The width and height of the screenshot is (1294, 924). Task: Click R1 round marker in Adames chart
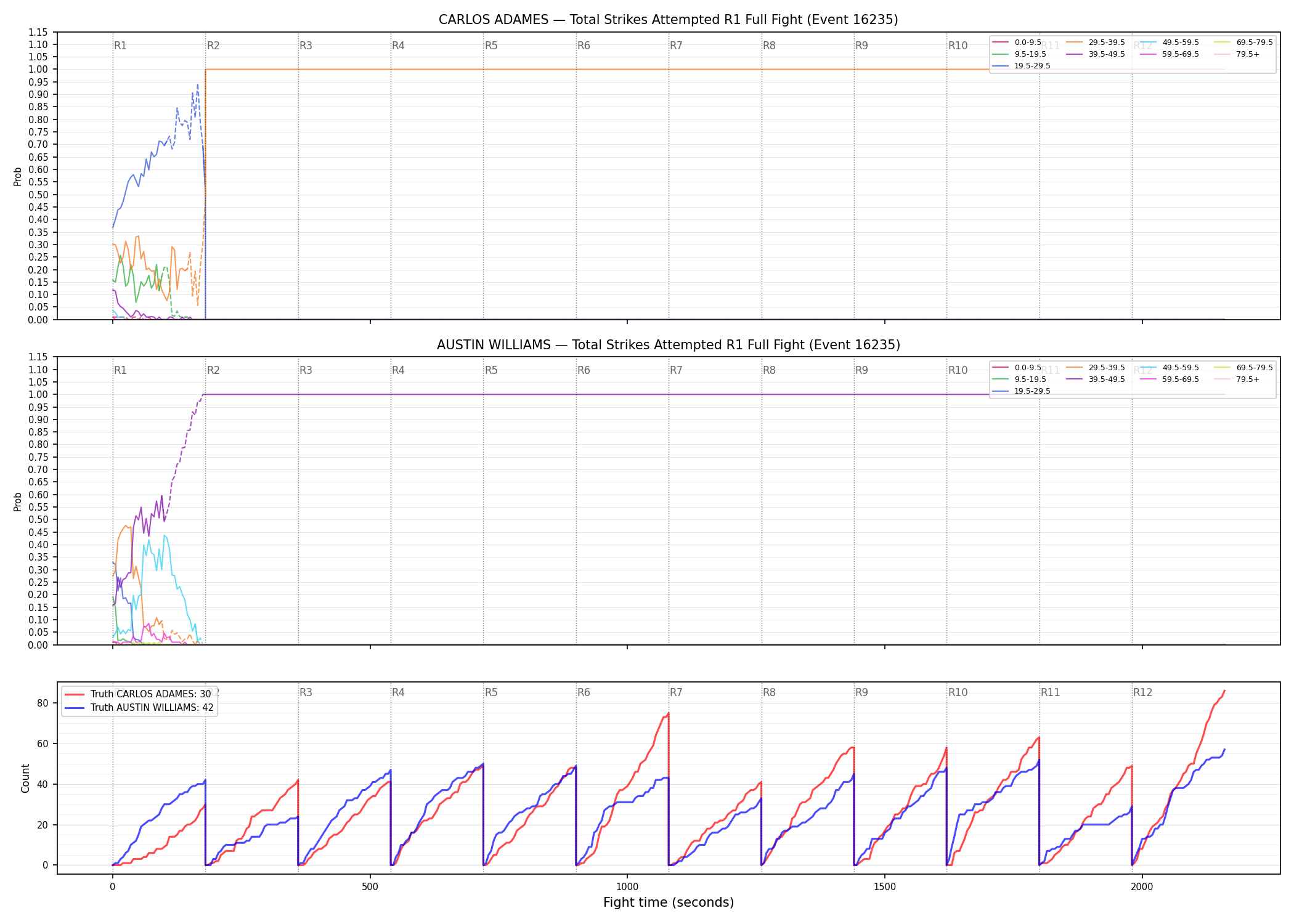120,46
